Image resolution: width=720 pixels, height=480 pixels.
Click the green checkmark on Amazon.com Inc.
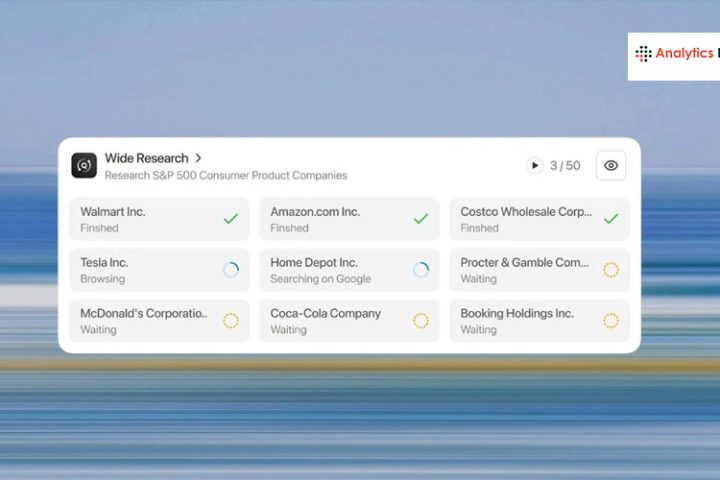coord(421,219)
